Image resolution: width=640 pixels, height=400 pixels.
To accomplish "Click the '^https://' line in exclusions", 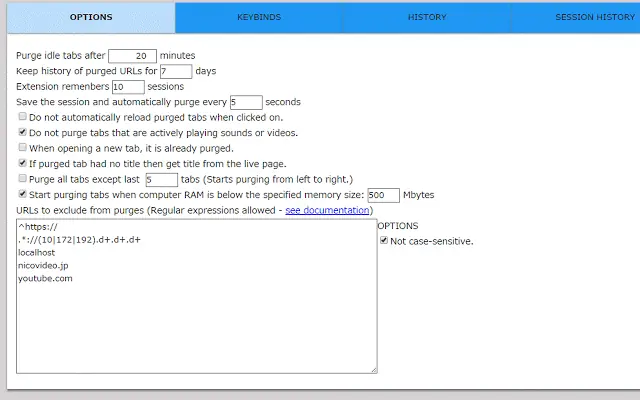I will (38, 227).
